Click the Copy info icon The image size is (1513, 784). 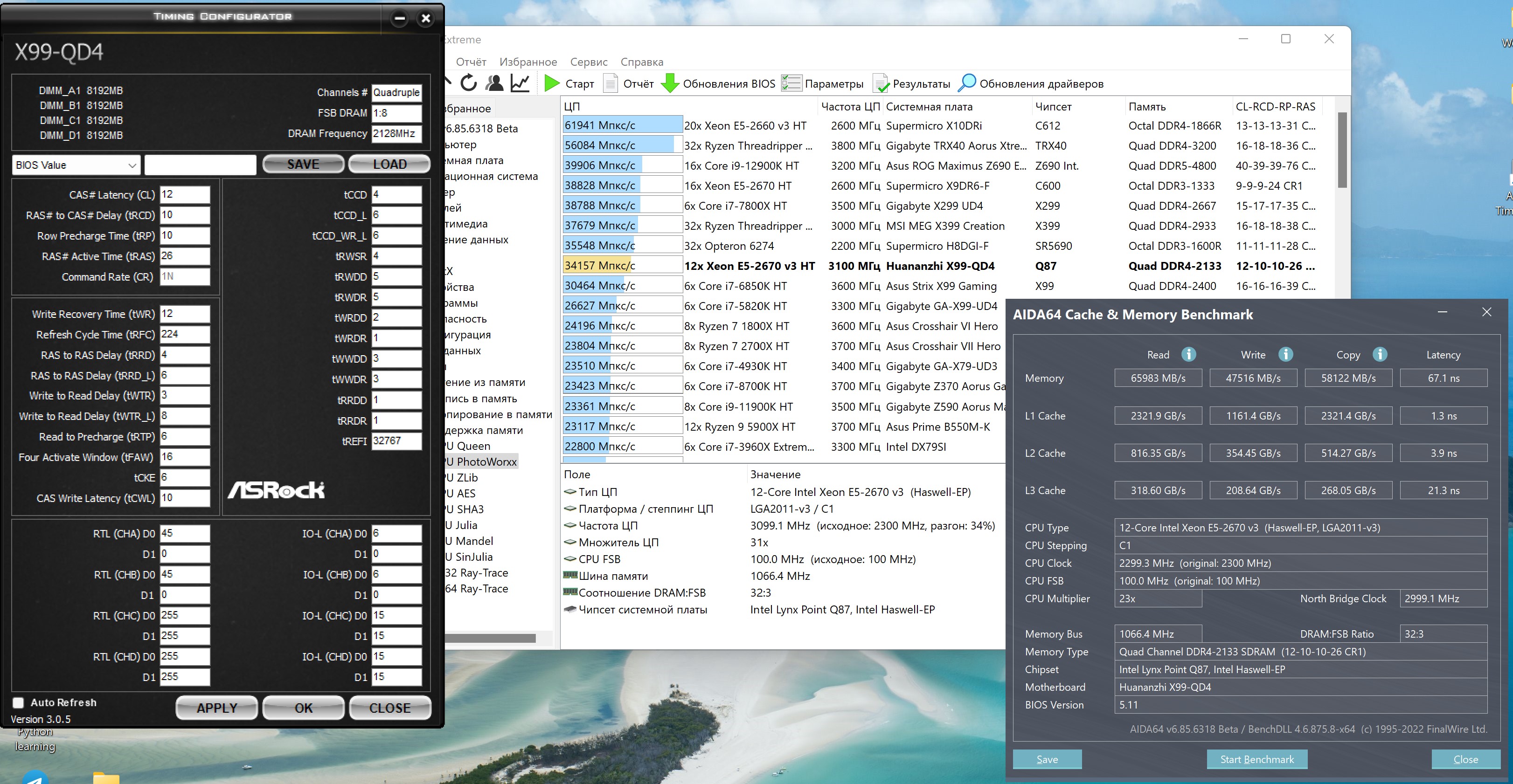[1380, 354]
